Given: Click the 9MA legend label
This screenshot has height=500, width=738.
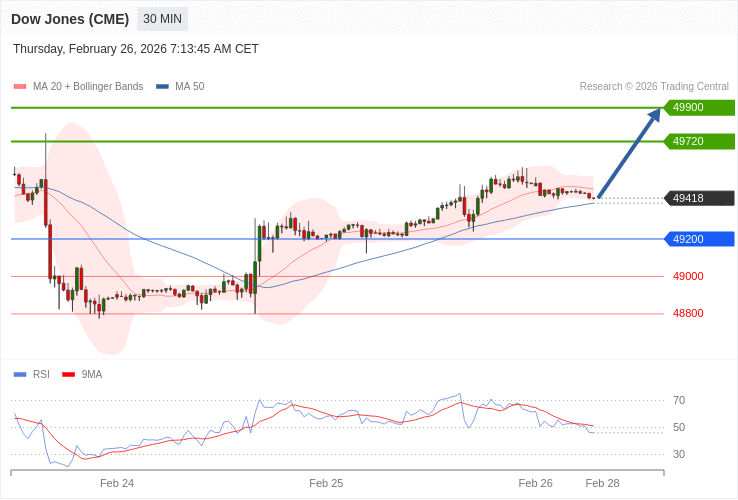Looking at the screenshot, I should (x=92, y=375).
